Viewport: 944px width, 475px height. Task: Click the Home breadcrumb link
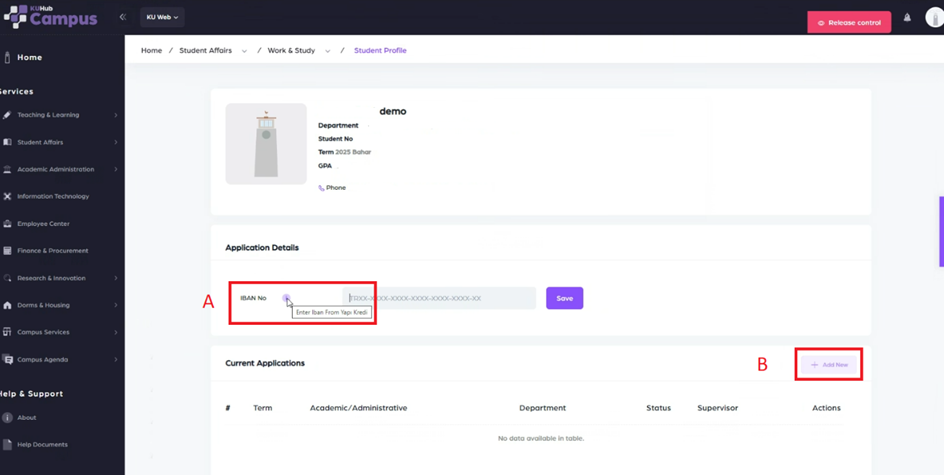tap(151, 50)
